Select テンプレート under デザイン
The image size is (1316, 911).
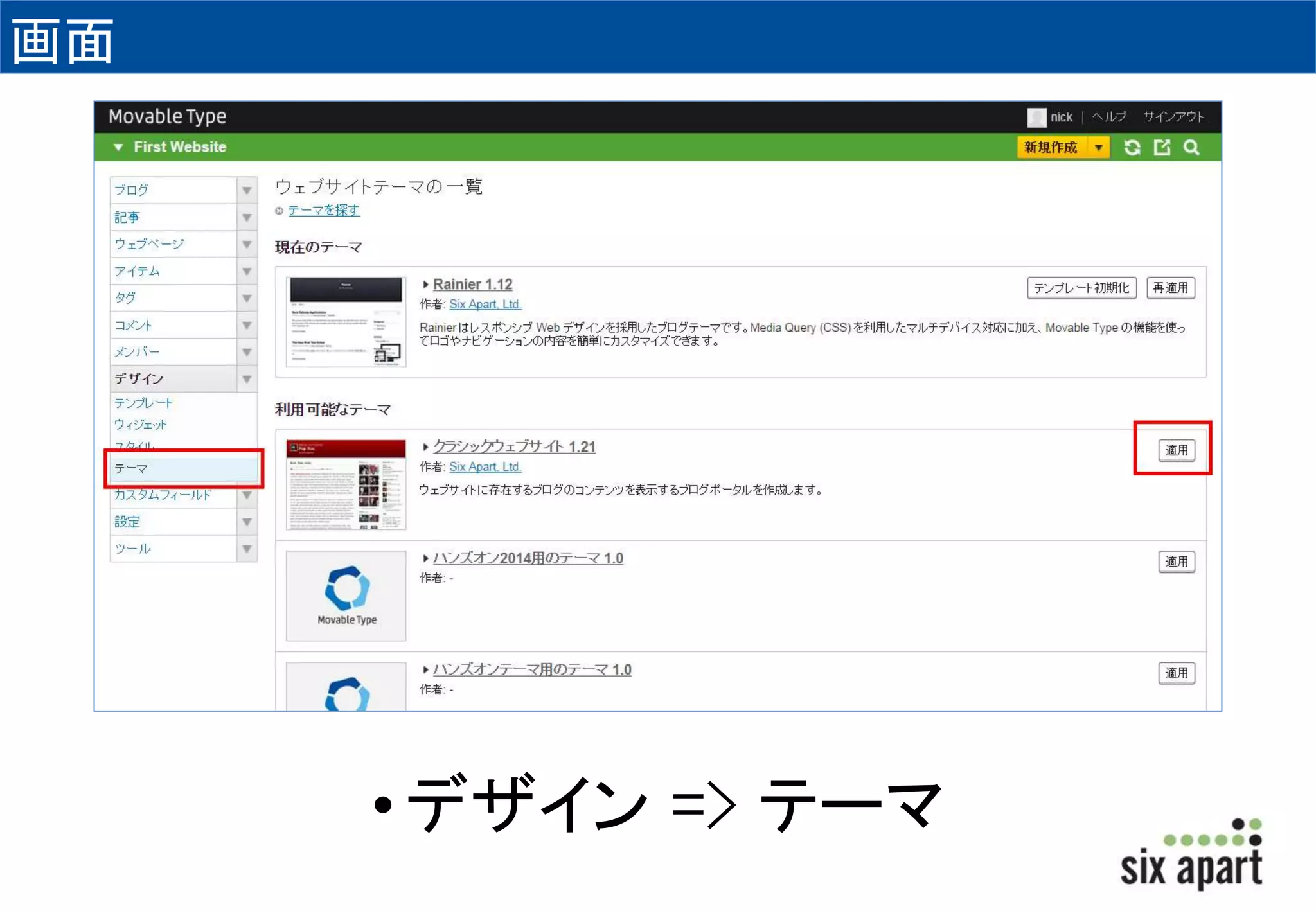(143, 403)
